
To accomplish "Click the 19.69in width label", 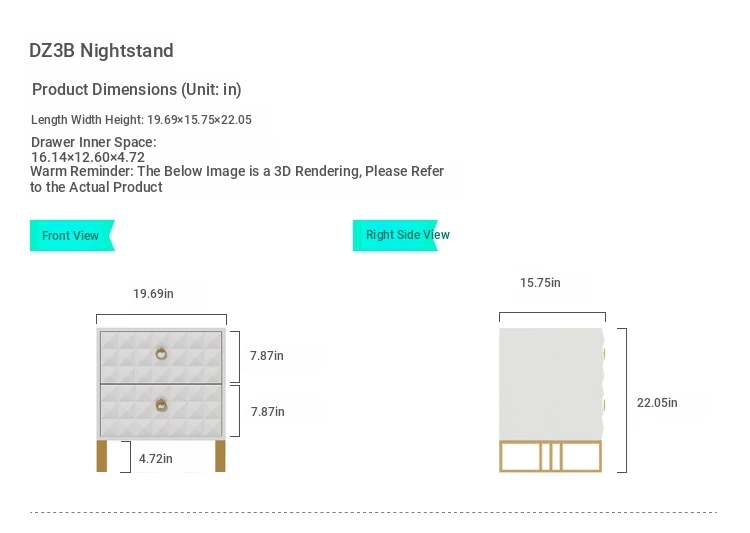I will [x=153, y=294].
